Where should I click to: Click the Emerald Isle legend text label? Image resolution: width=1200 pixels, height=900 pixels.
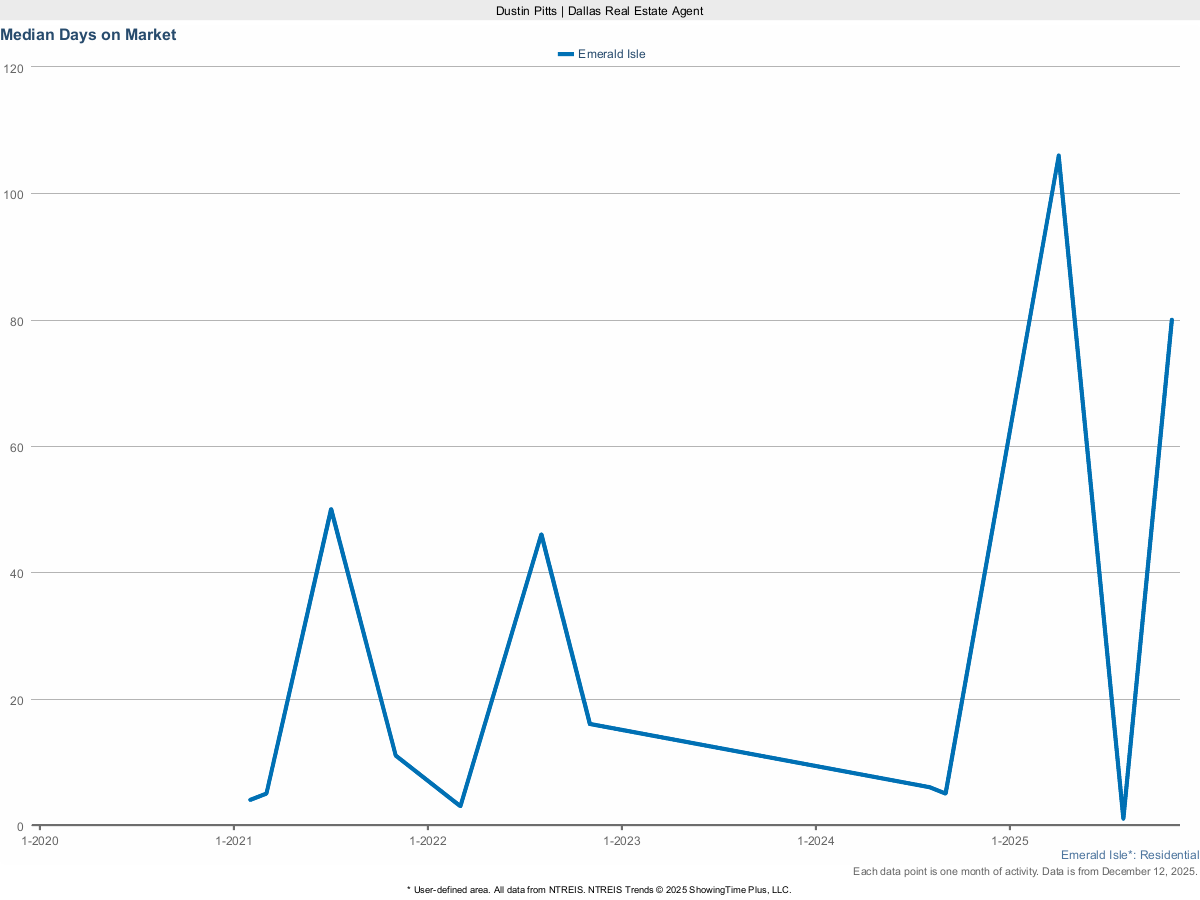[610, 54]
